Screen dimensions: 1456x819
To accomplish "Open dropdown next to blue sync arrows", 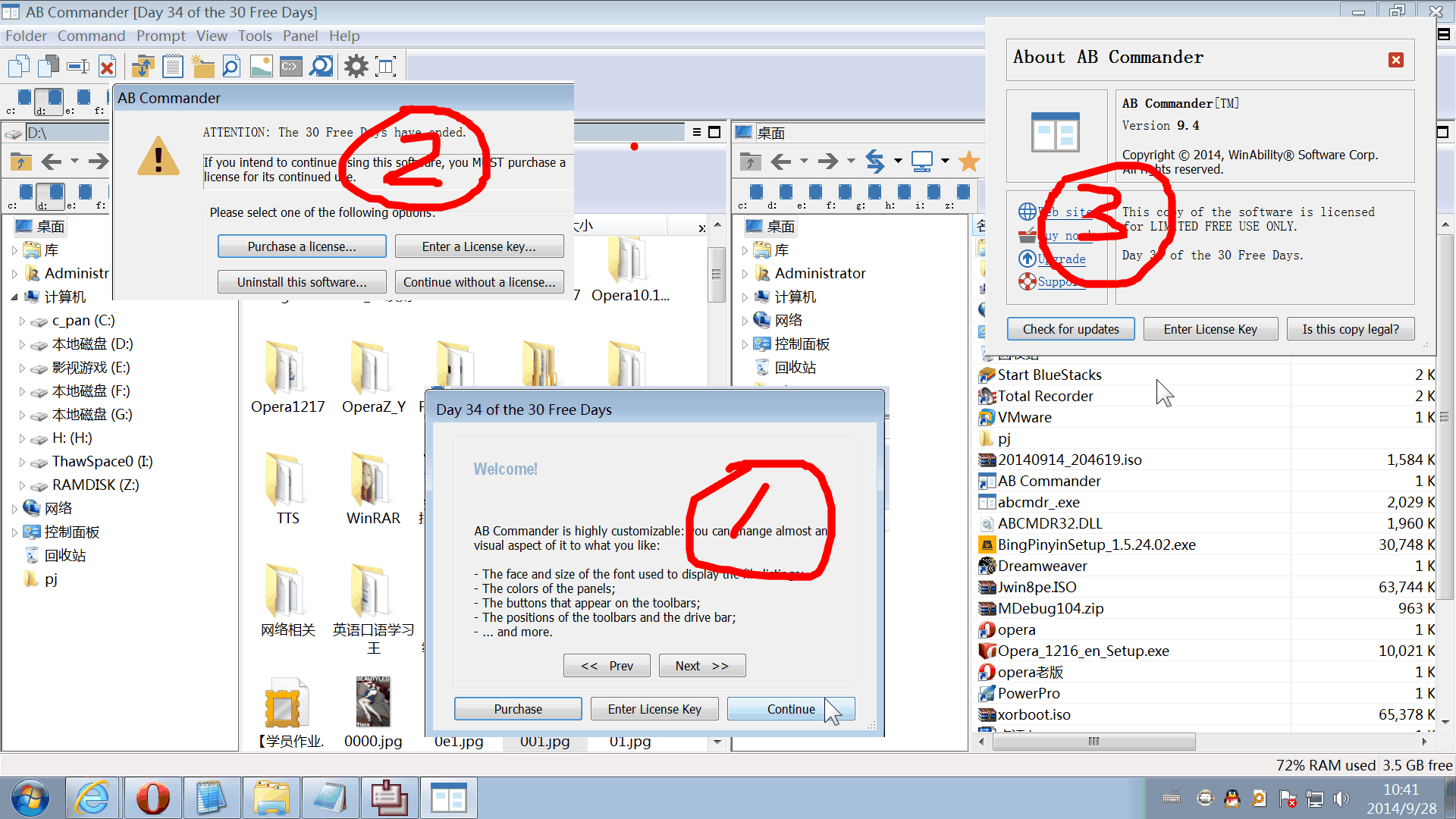I will click(898, 161).
